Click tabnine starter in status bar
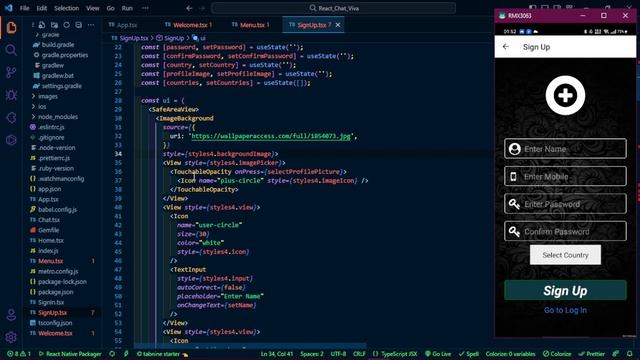Viewport: 640px width, 360px height. point(162,354)
